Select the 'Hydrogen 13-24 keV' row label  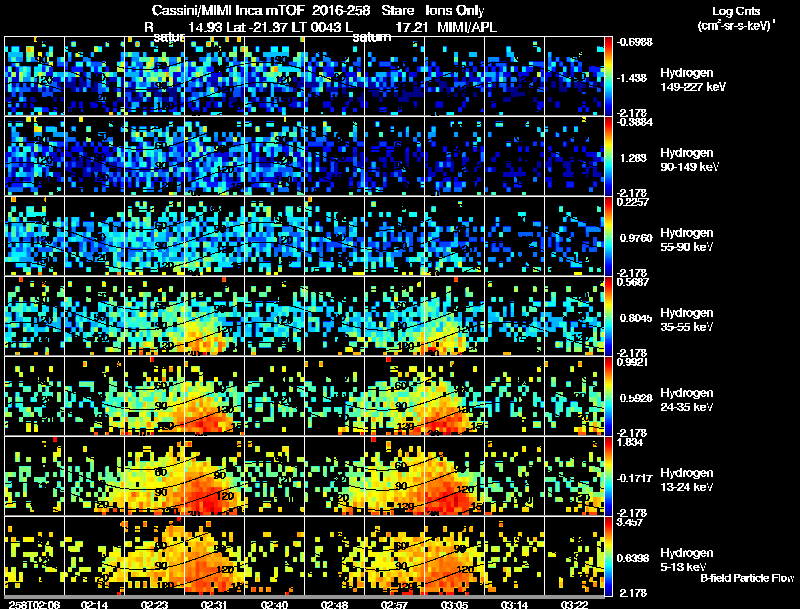(687, 480)
